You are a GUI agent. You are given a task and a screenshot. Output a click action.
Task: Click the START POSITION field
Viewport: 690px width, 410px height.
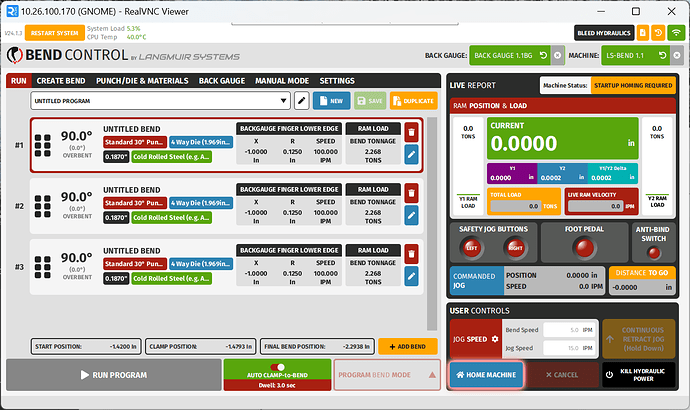[x=86, y=347]
